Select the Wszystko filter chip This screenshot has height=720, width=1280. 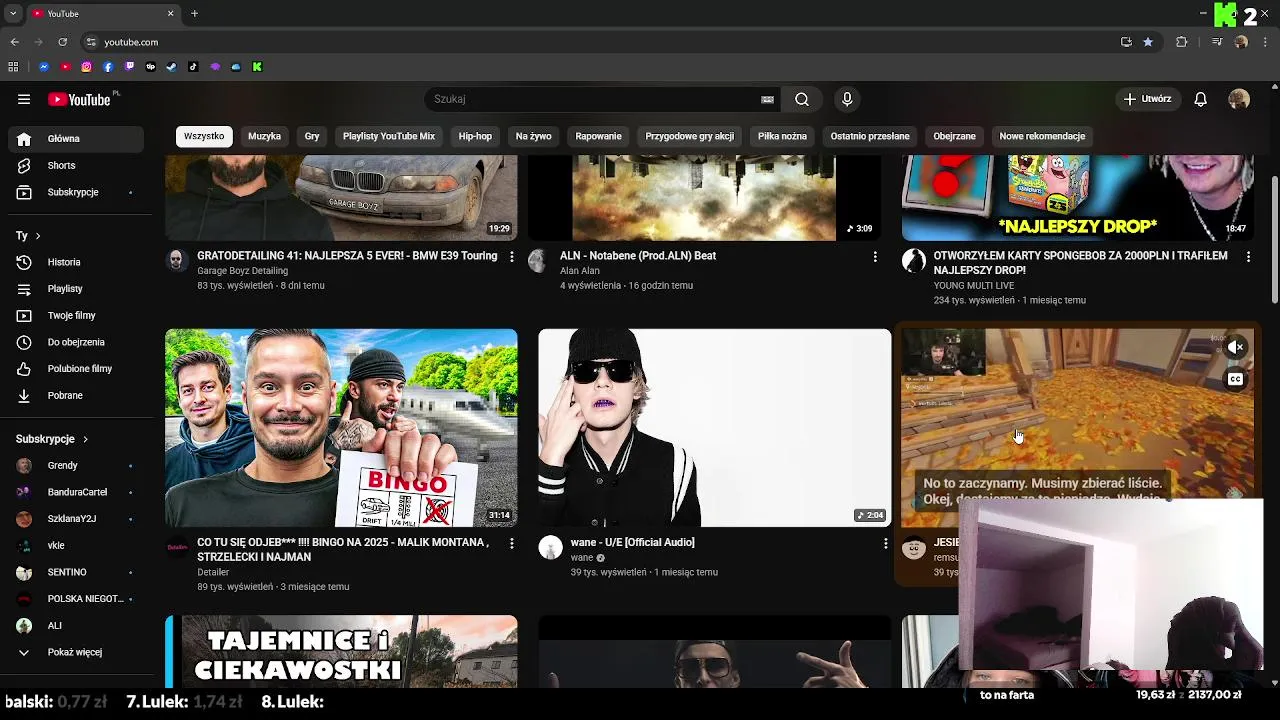coord(204,136)
